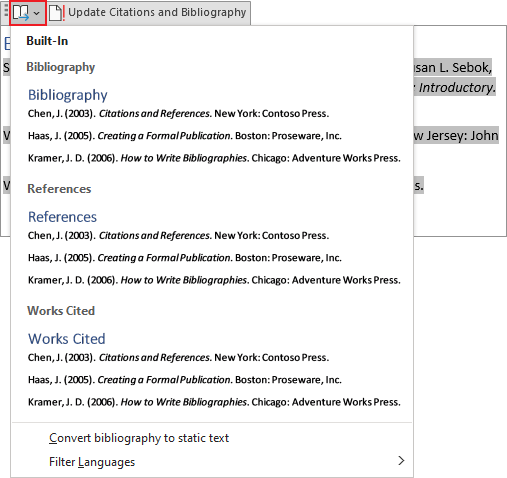
Task: Click Chen entry in References preview
Action: [x=178, y=236]
